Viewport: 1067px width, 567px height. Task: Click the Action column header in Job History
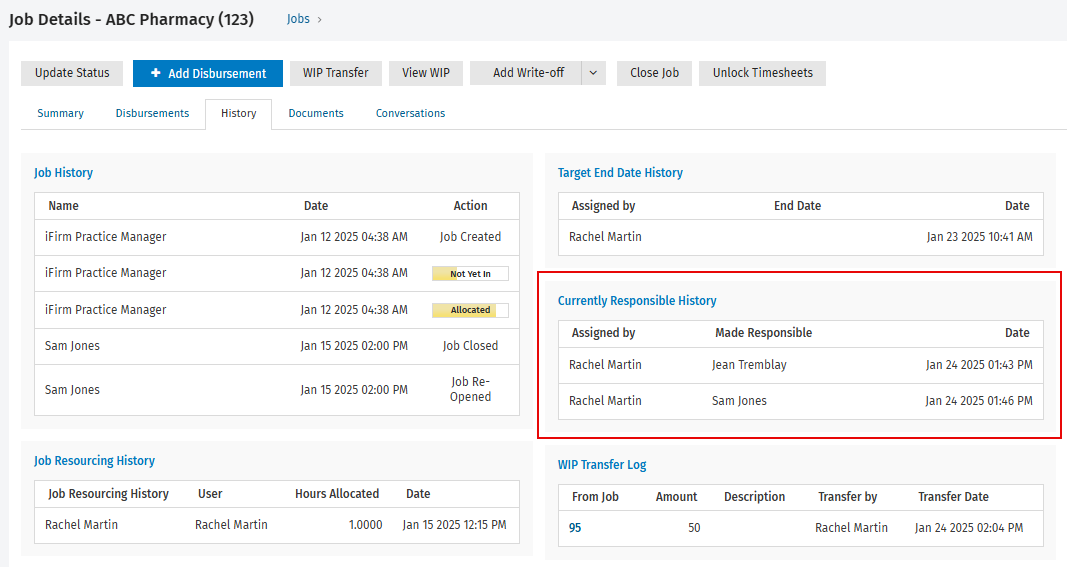tap(470, 206)
